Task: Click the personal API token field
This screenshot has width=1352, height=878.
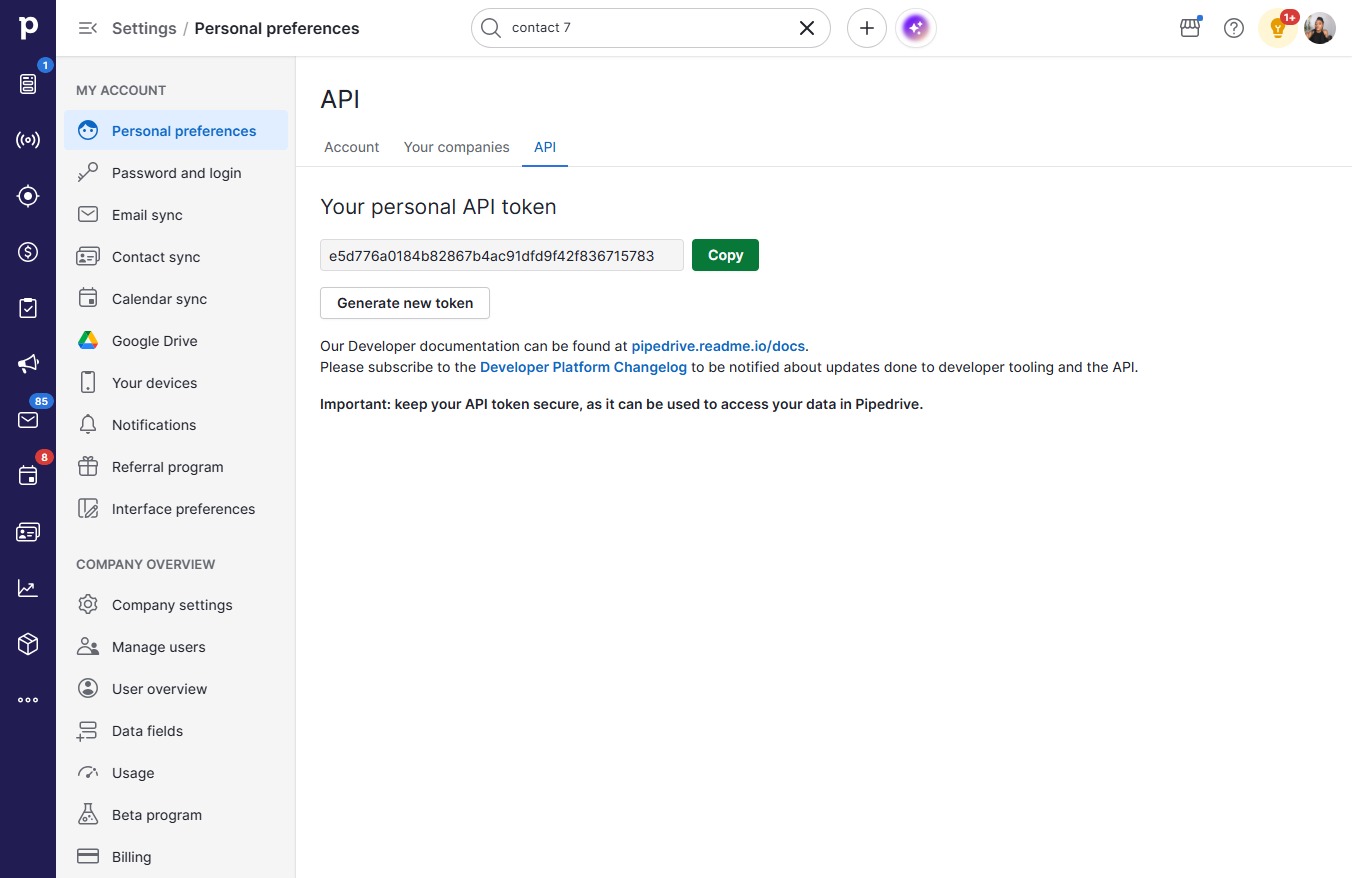Action: [x=502, y=255]
